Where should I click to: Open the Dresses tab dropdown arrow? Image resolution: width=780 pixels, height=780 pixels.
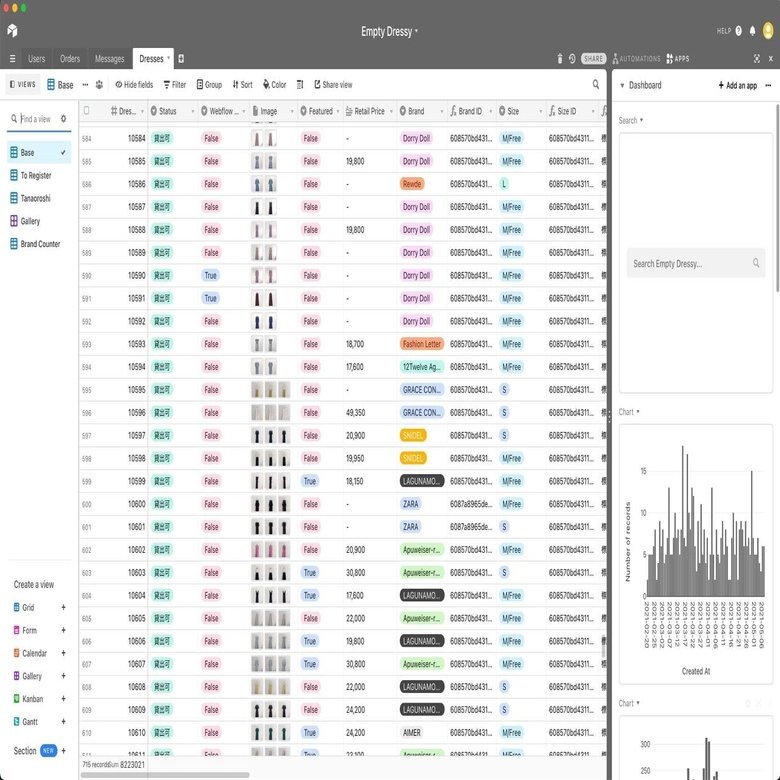(169, 58)
